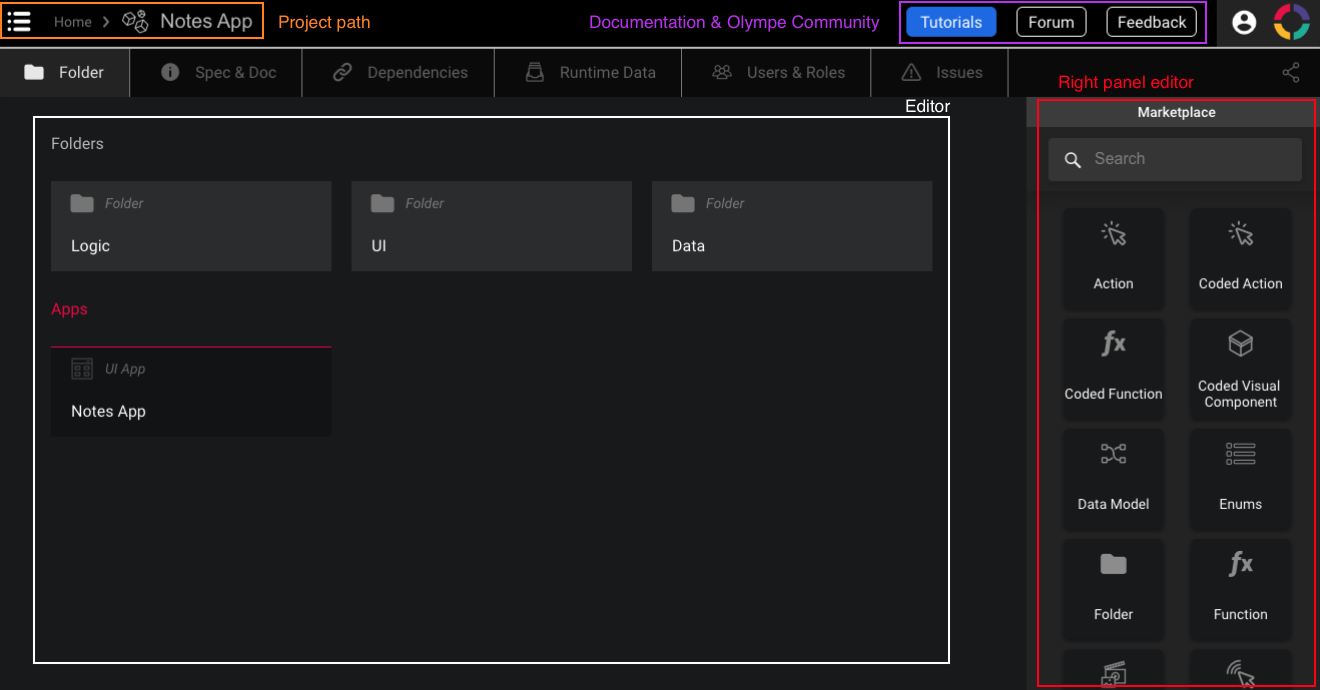Click the Home breadcrumb link

(73, 22)
